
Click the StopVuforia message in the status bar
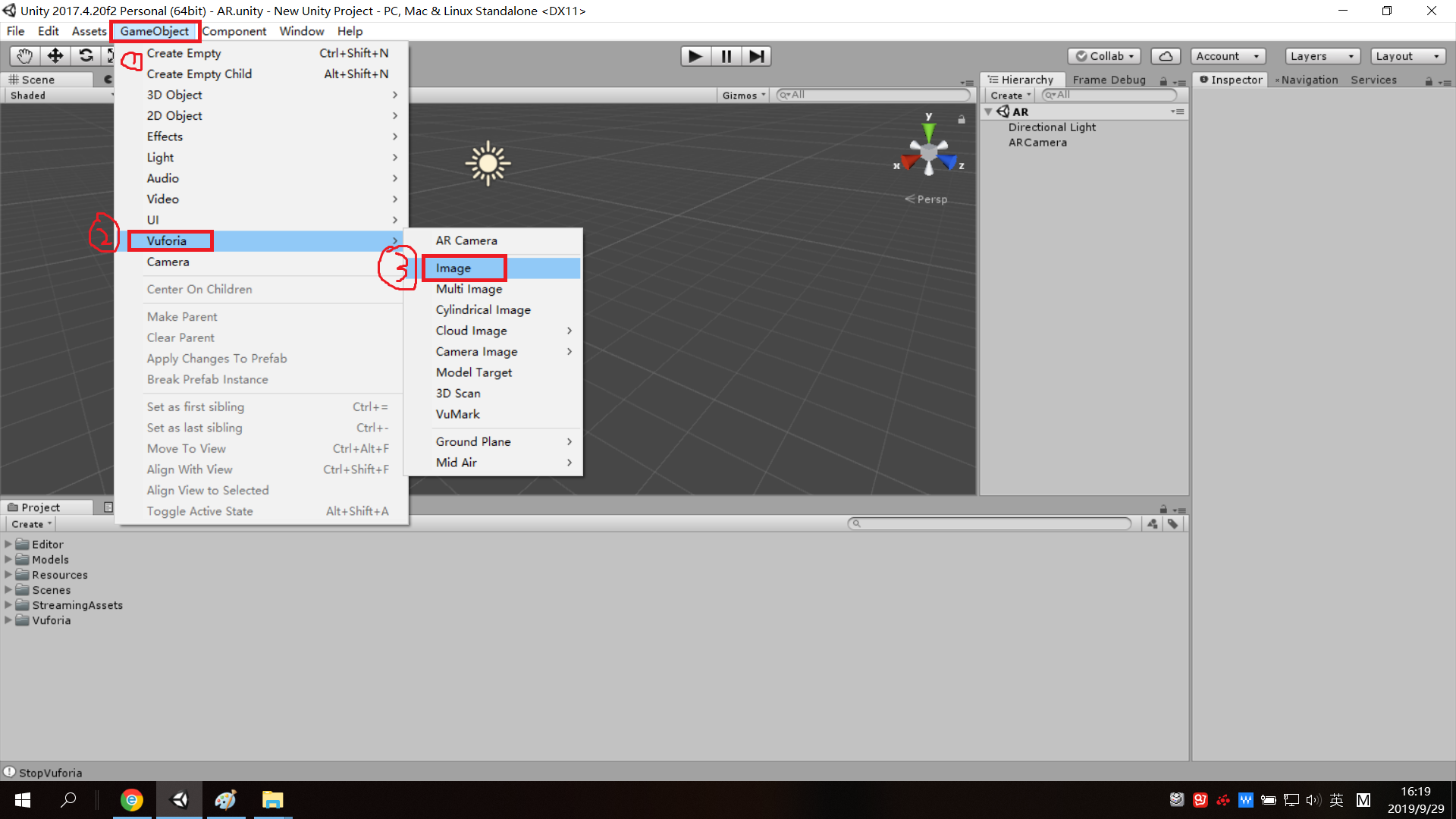50,772
